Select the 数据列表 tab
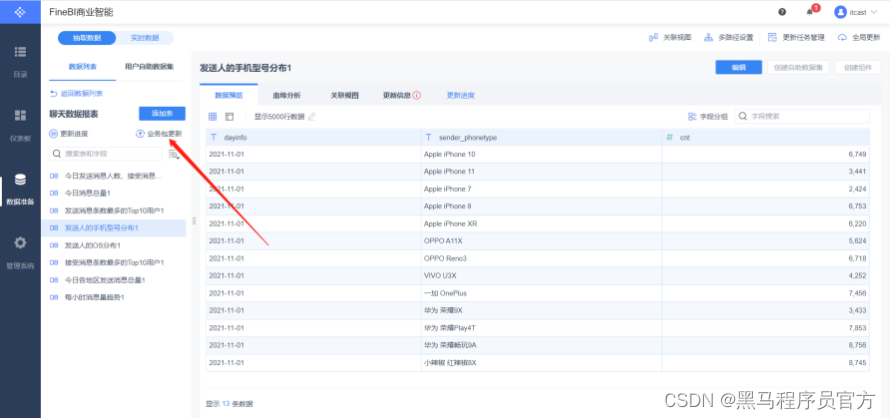Viewport: 891px width, 419px height. [x=82, y=67]
